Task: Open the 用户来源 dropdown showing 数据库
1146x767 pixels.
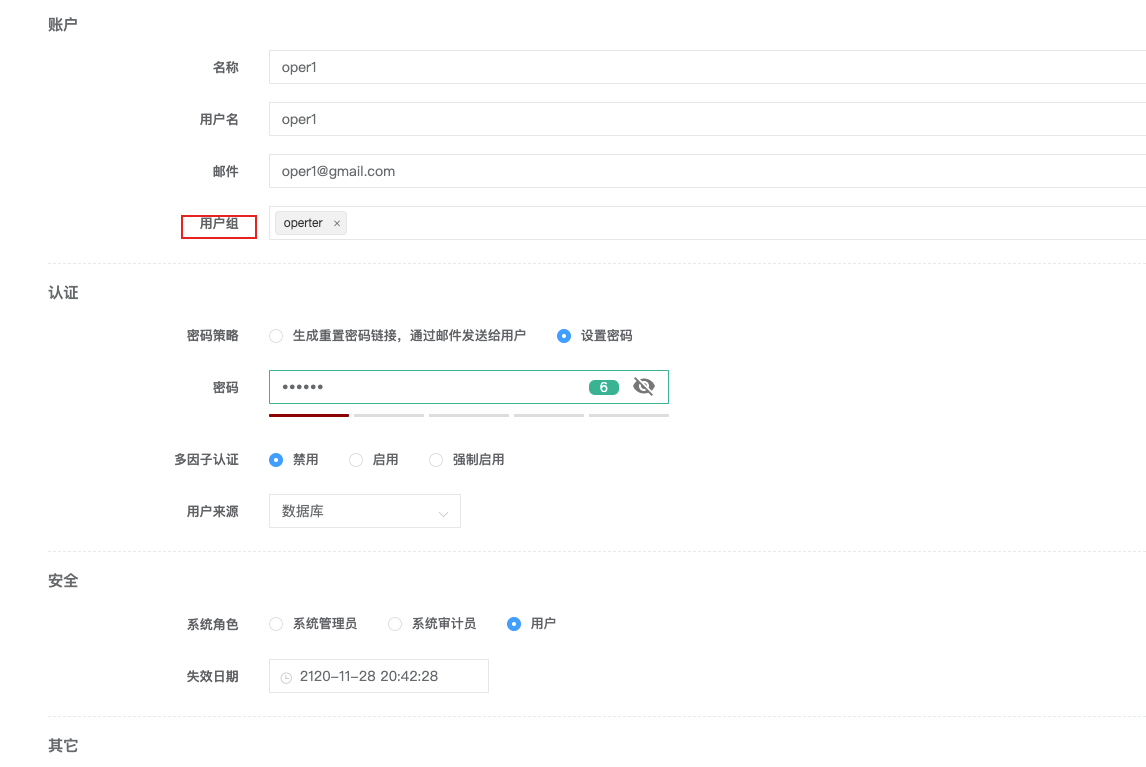Action: tap(365, 511)
